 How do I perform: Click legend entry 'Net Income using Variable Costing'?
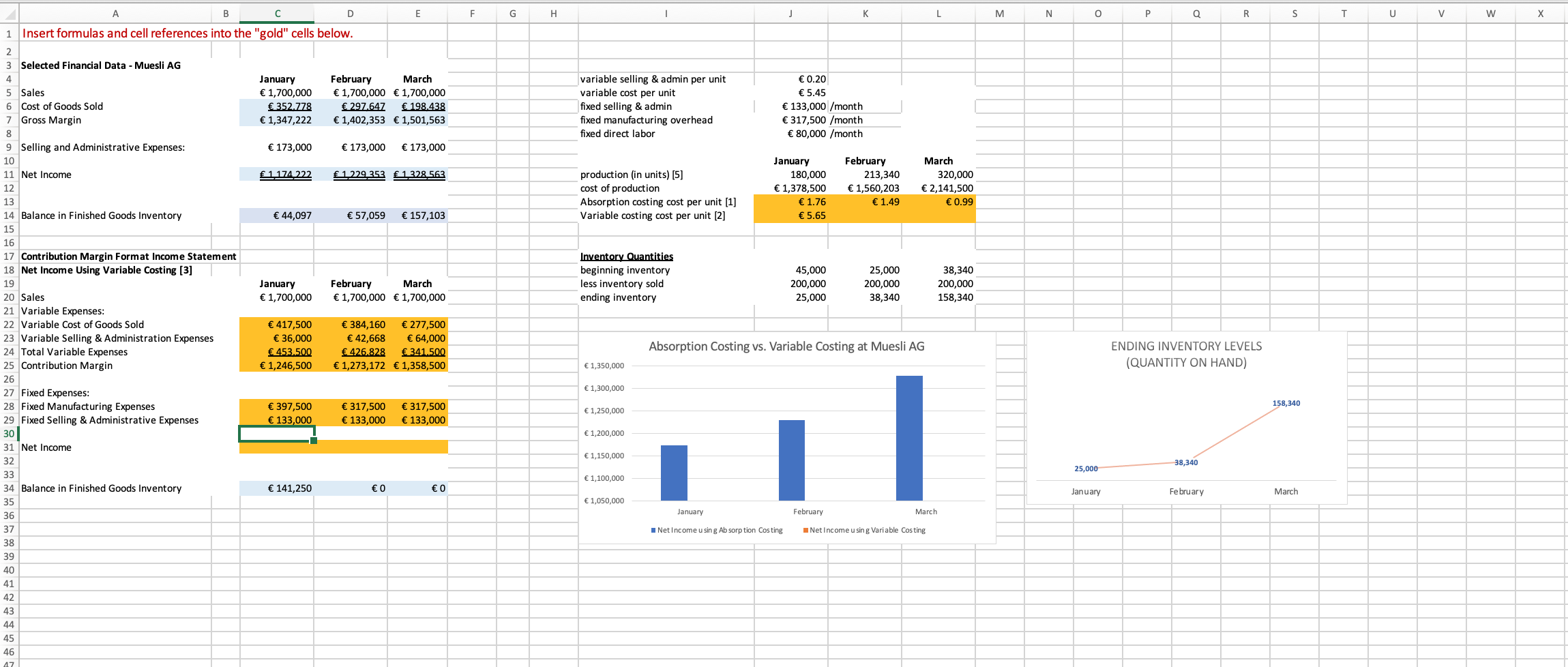tap(864, 530)
